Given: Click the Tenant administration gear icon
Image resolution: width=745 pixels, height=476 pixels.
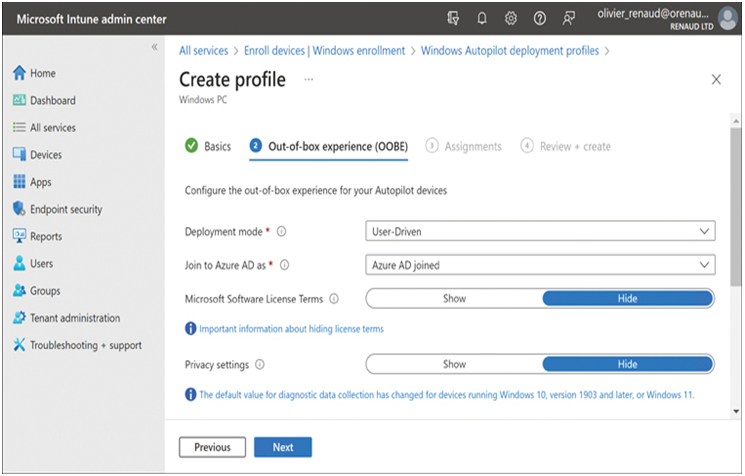Looking at the screenshot, I should click(19, 317).
